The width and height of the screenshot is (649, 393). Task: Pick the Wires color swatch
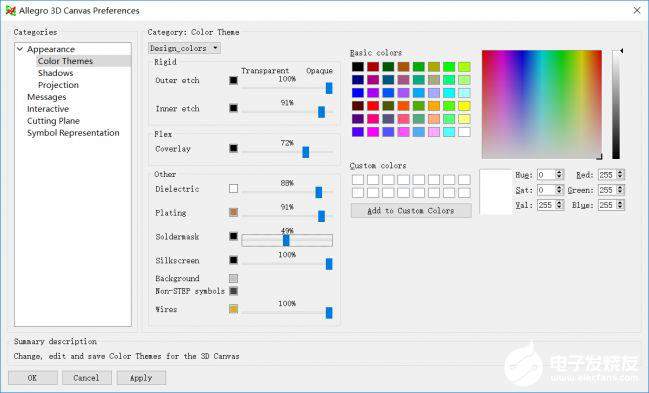pos(233,309)
